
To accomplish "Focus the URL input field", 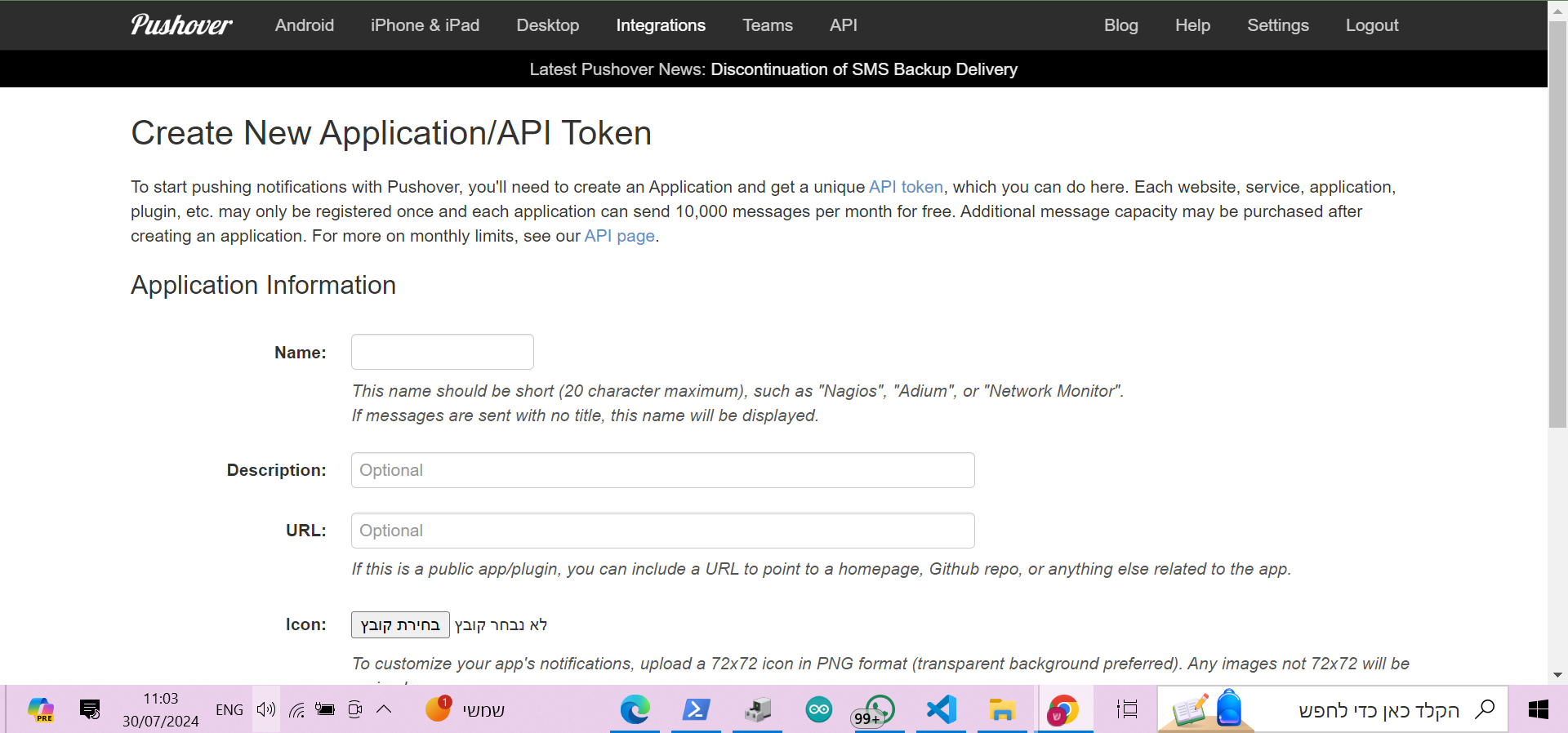I will click(x=663, y=531).
